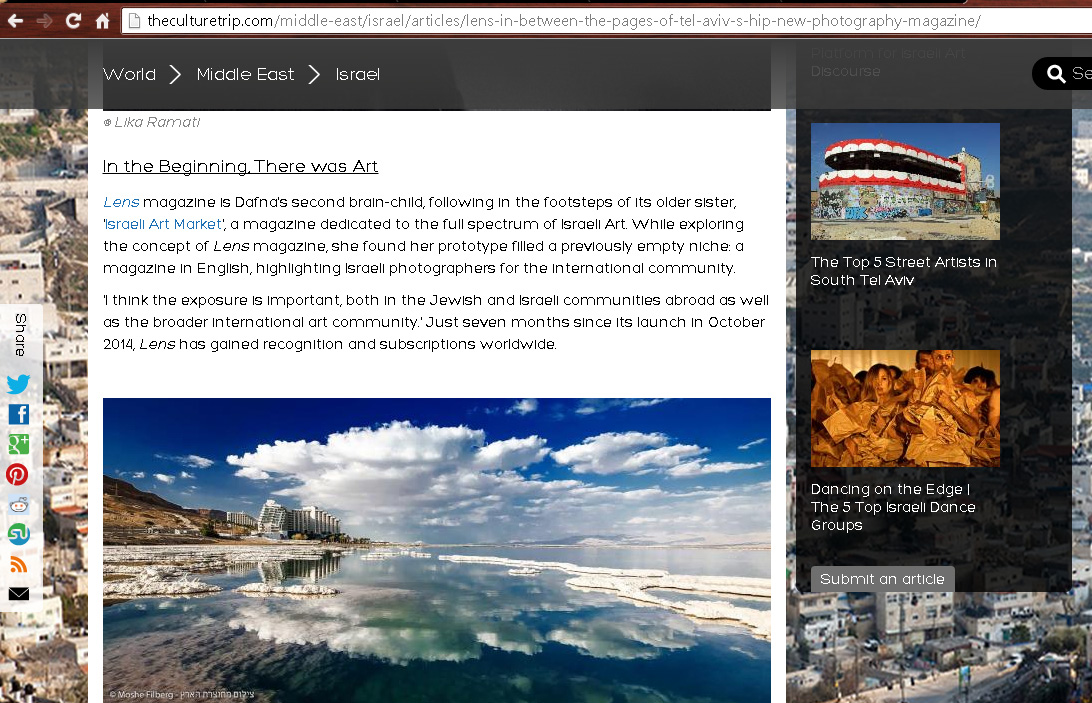The height and width of the screenshot is (703, 1092).
Task: Go to browser home page
Action: tap(102, 21)
